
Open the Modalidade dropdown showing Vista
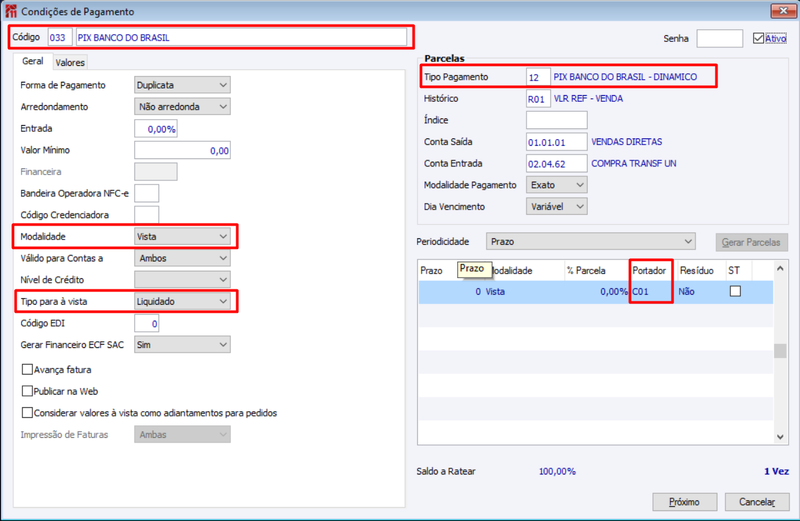pyautogui.click(x=182, y=237)
